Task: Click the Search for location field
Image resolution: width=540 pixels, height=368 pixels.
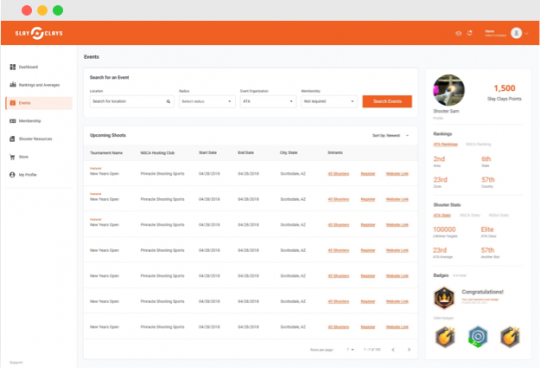Action: [x=132, y=102]
